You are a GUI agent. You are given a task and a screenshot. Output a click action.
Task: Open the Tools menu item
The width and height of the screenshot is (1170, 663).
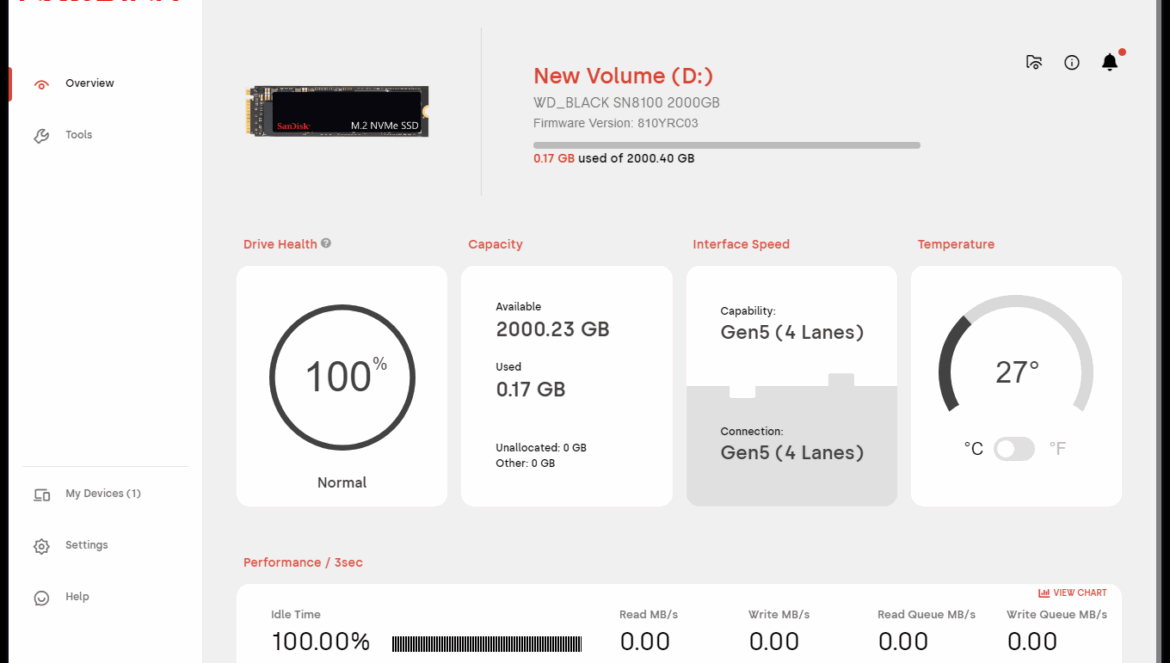pyautogui.click(x=78, y=134)
